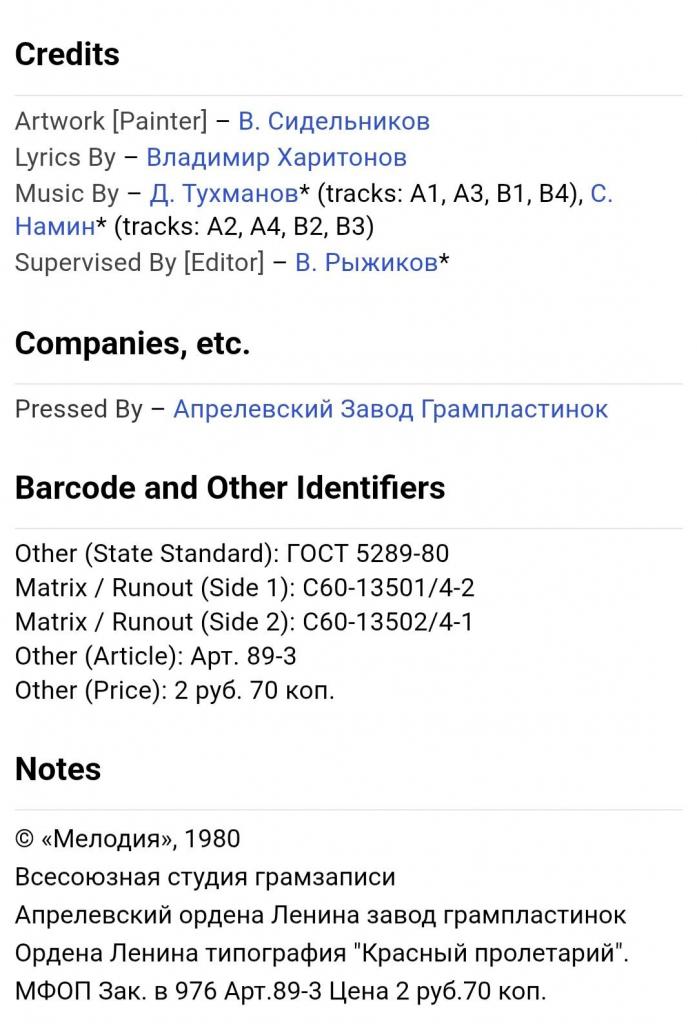Open painter В. Сидельников's artist link
Screen dimensions: 697x1024
tap(333, 122)
